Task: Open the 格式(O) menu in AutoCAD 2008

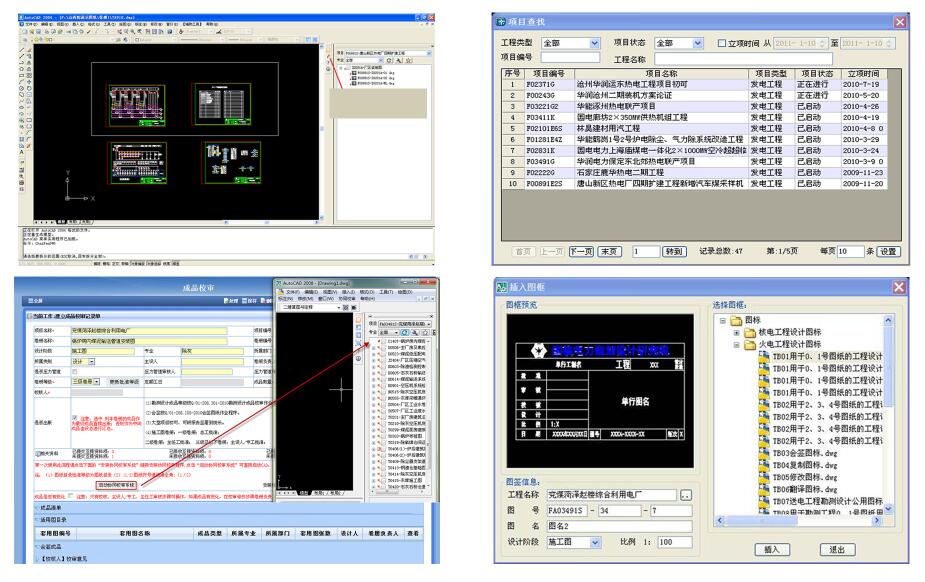Action: coord(368,292)
